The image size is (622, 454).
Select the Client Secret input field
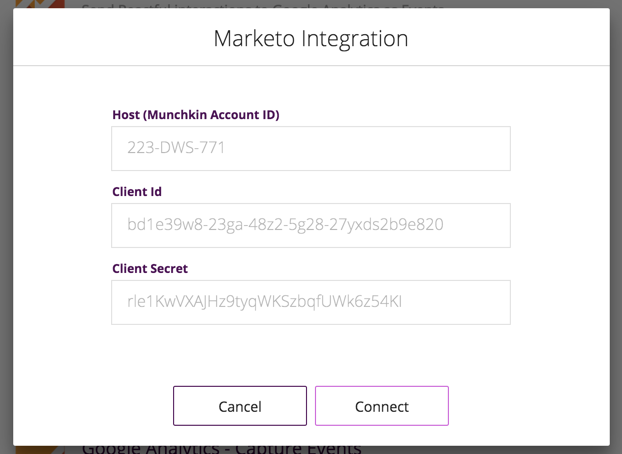click(x=310, y=302)
